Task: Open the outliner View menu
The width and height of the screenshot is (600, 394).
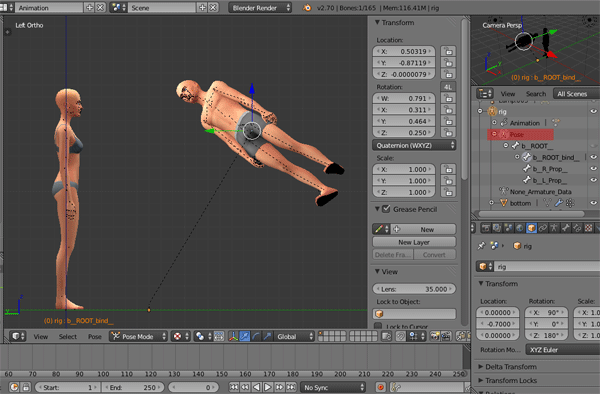Action: click(508, 94)
